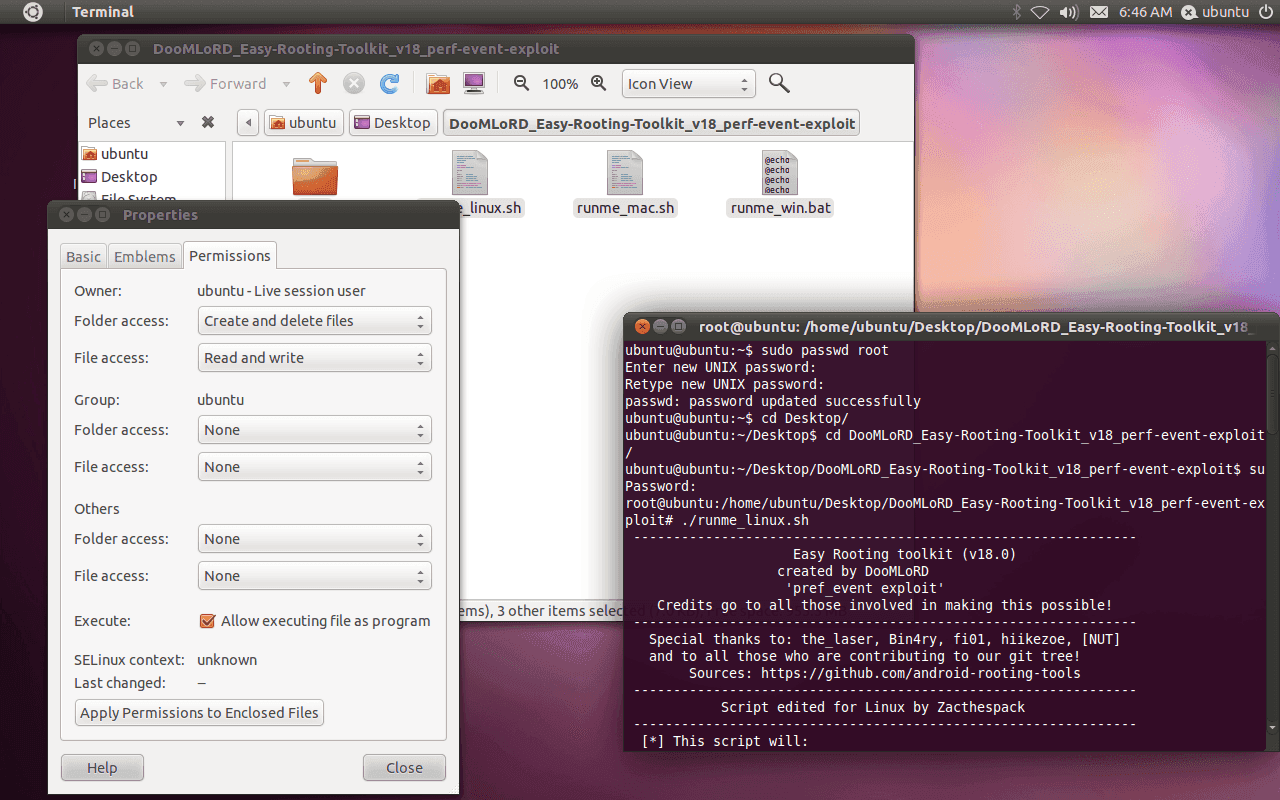Open Back history dropdown arrow

[163, 84]
